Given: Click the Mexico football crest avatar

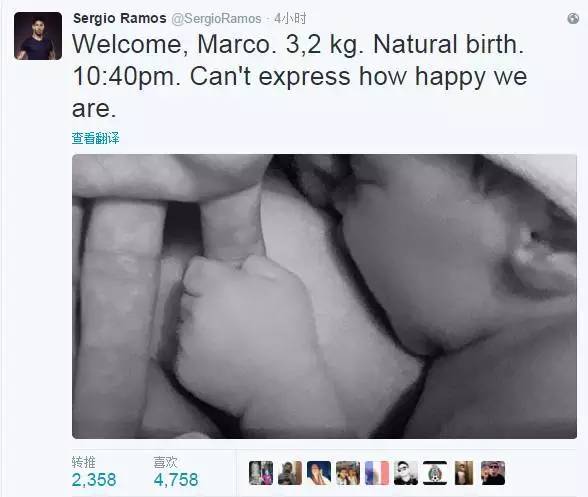Looking at the screenshot, I should (435, 473).
